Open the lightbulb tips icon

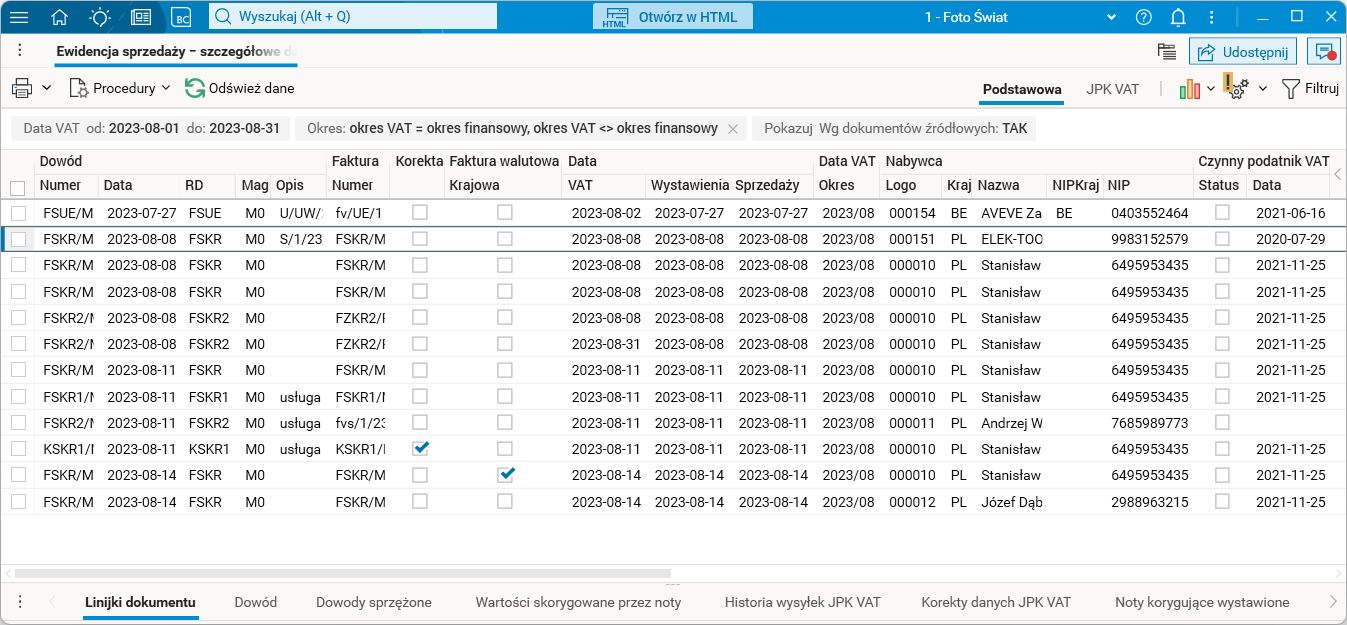[100, 16]
